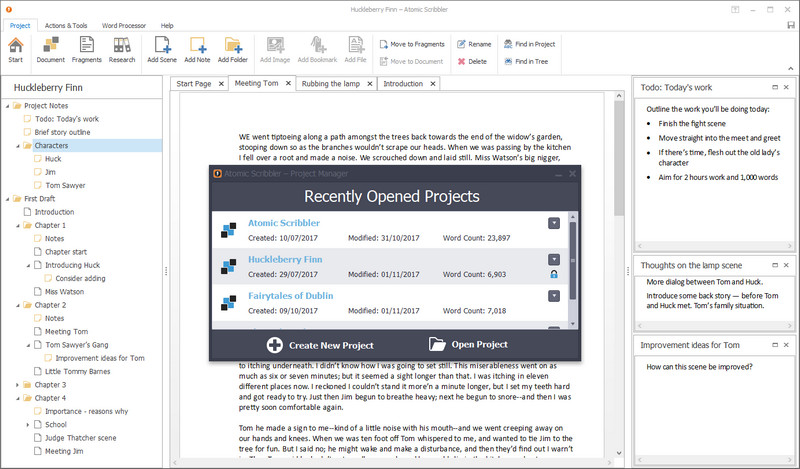Click the Add Bookmark button
800x469 pixels.
tap(317, 50)
